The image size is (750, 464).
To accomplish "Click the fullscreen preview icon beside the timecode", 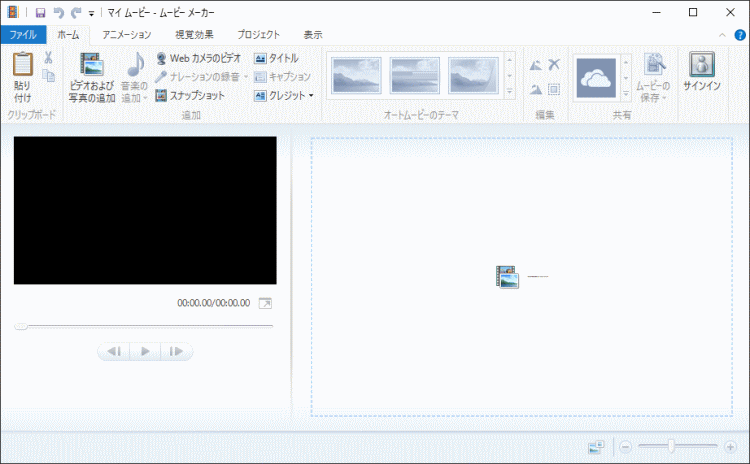I will tap(265, 303).
